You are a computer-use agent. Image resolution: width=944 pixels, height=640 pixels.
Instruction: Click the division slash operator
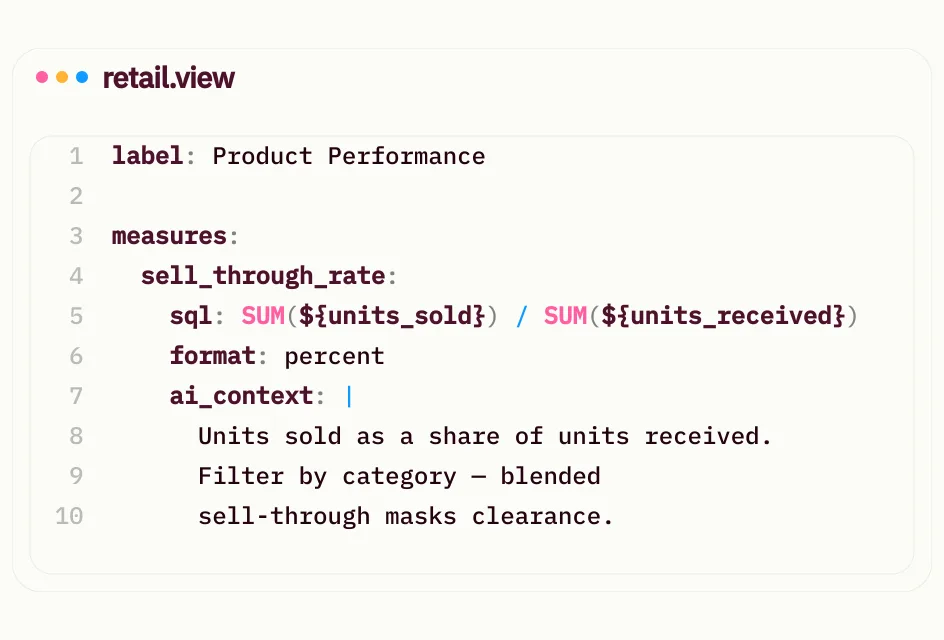[521, 316]
